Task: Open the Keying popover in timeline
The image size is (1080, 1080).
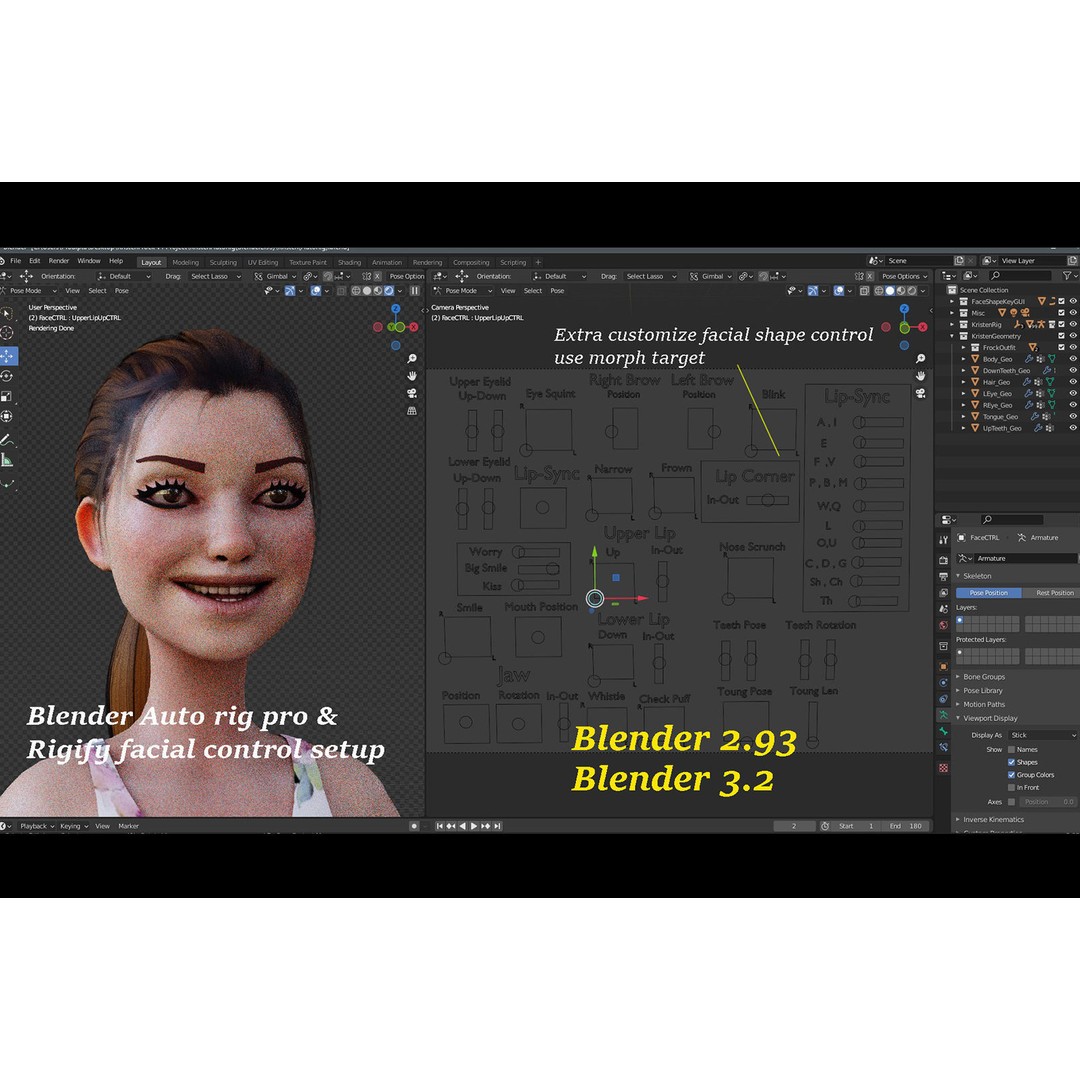Action: (x=74, y=826)
